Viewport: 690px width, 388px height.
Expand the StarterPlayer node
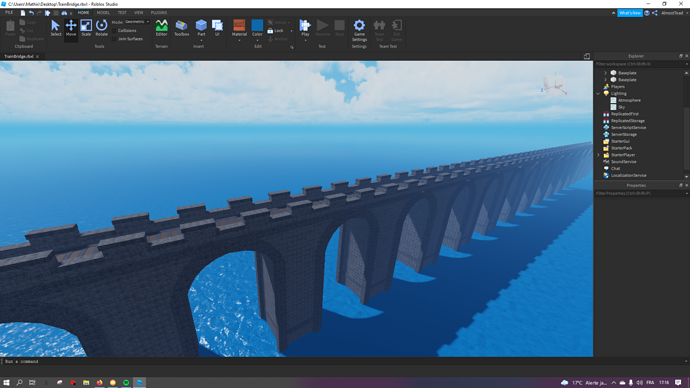(598, 155)
